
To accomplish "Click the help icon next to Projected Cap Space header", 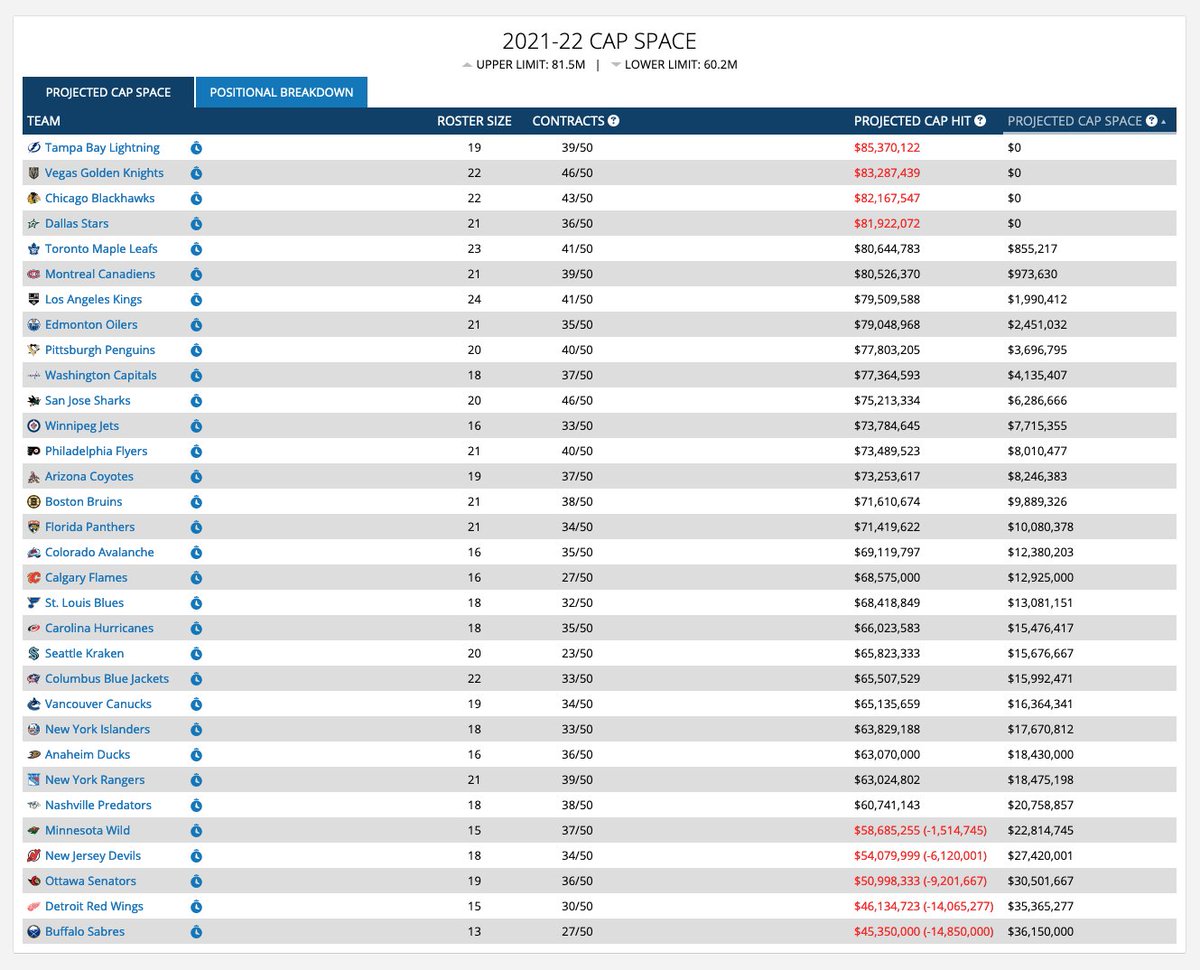I will [1151, 121].
